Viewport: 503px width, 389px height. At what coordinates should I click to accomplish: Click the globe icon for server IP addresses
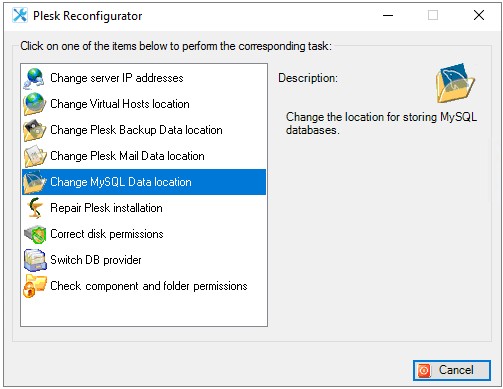coord(34,78)
